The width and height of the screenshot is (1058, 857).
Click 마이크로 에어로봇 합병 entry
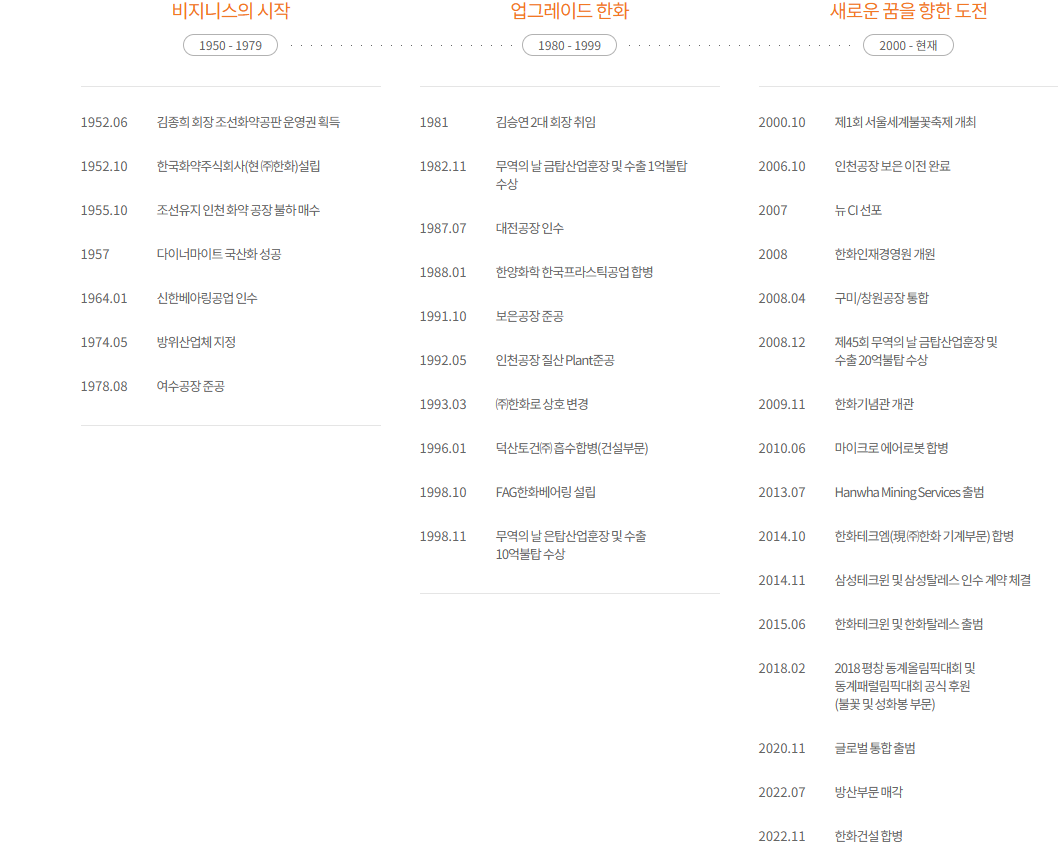click(891, 448)
